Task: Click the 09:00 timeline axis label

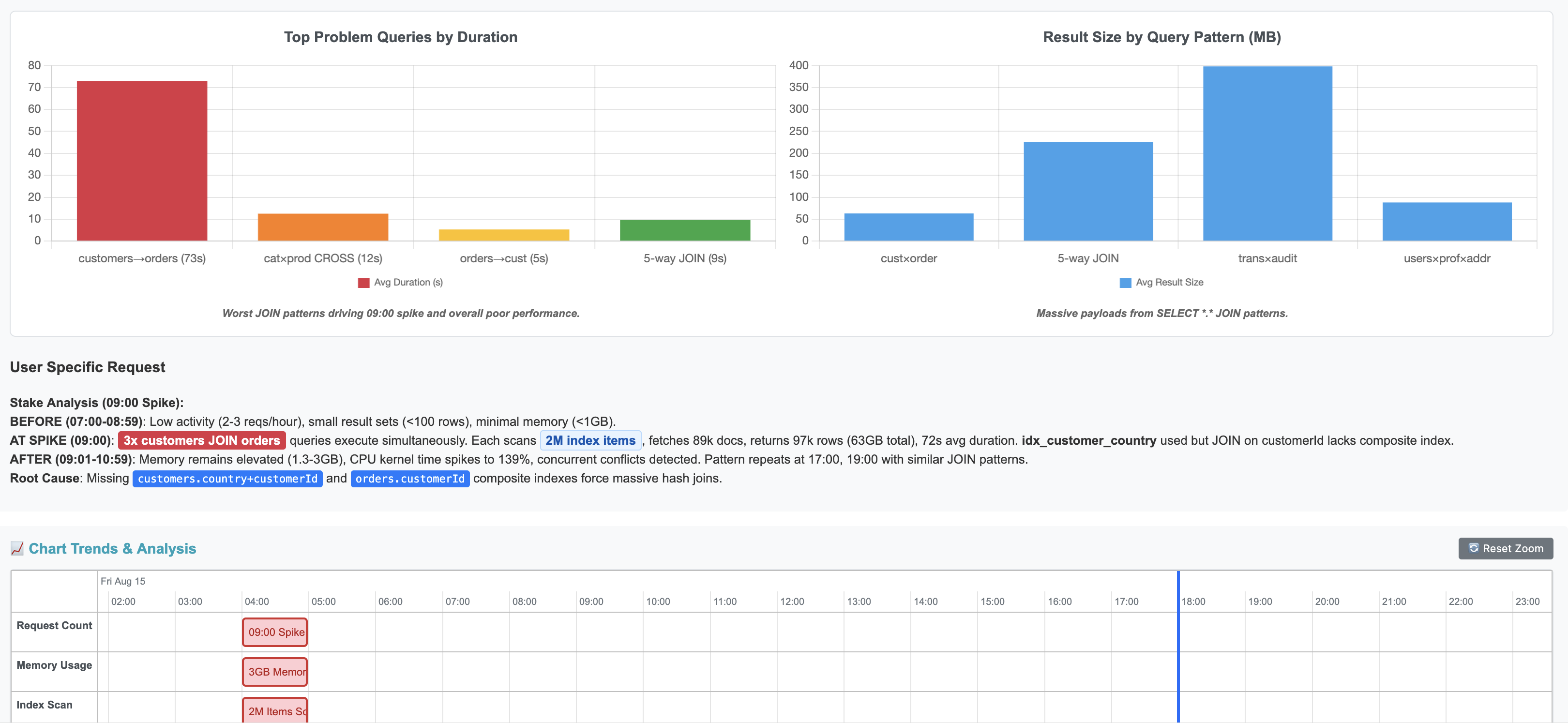Action: pyautogui.click(x=591, y=601)
